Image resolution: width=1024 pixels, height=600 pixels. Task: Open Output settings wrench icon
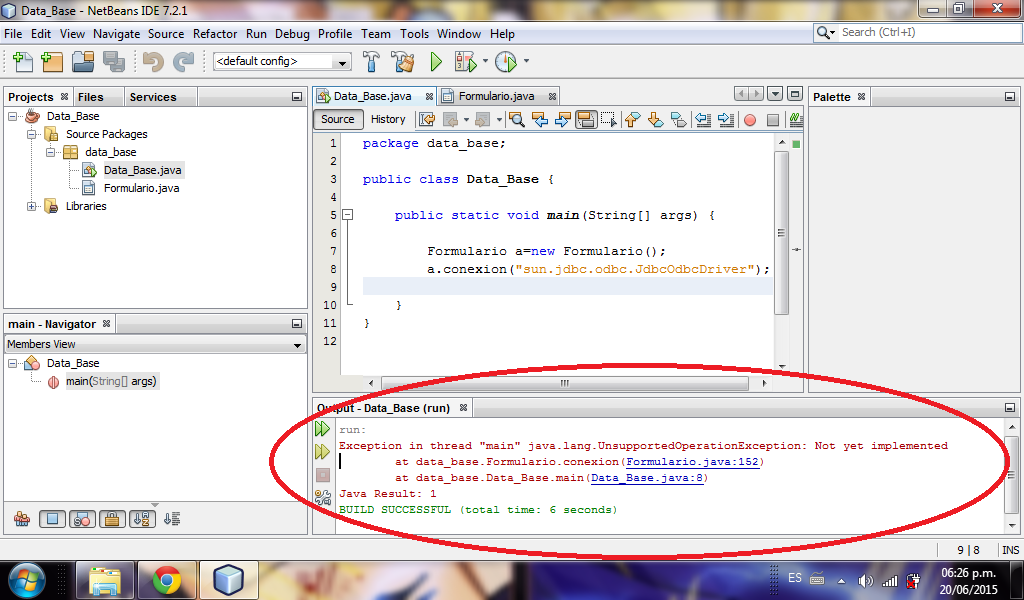(323, 497)
